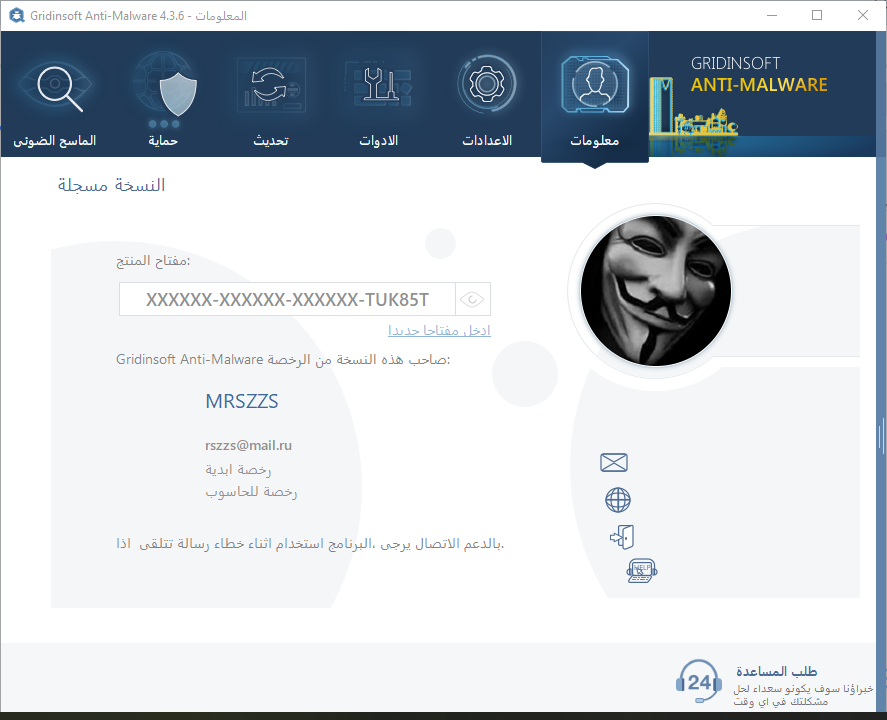Show the hidden product key with eye icon
The height and width of the screenshot is (720, 887).
(x=472, y=299)
